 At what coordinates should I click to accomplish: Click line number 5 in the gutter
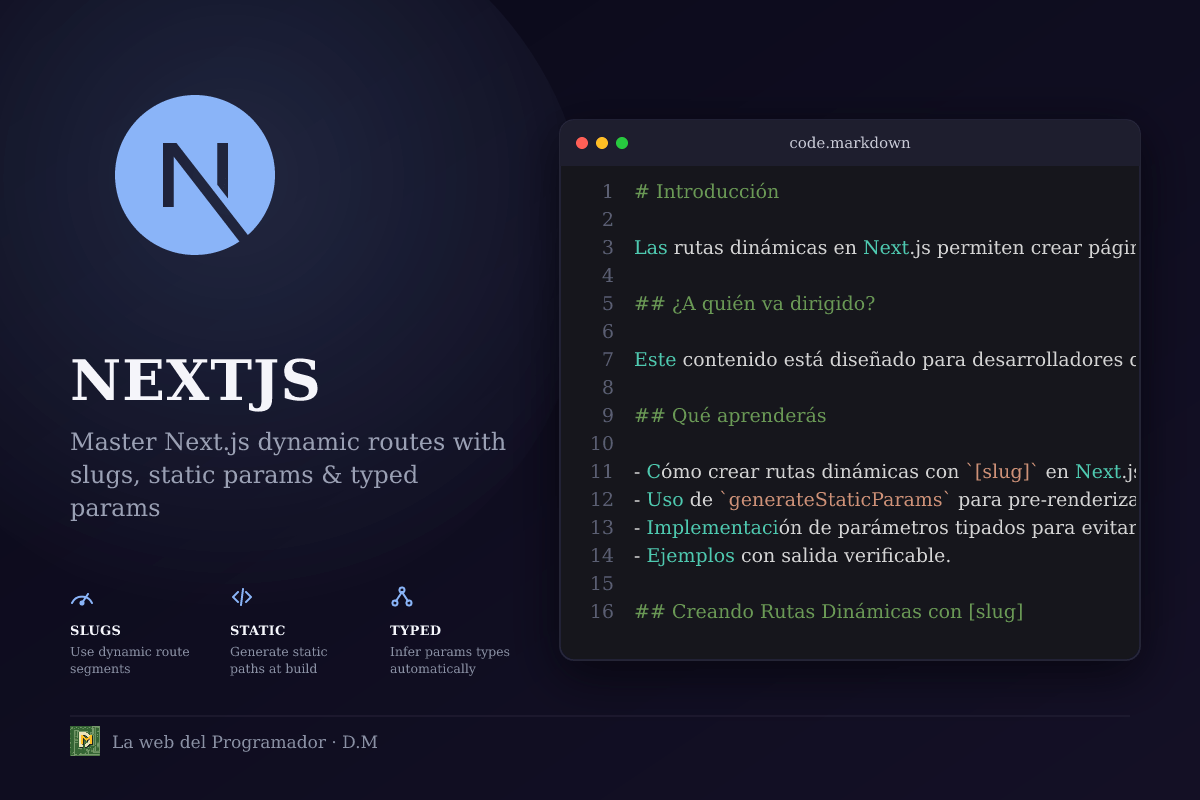point(607,303)
